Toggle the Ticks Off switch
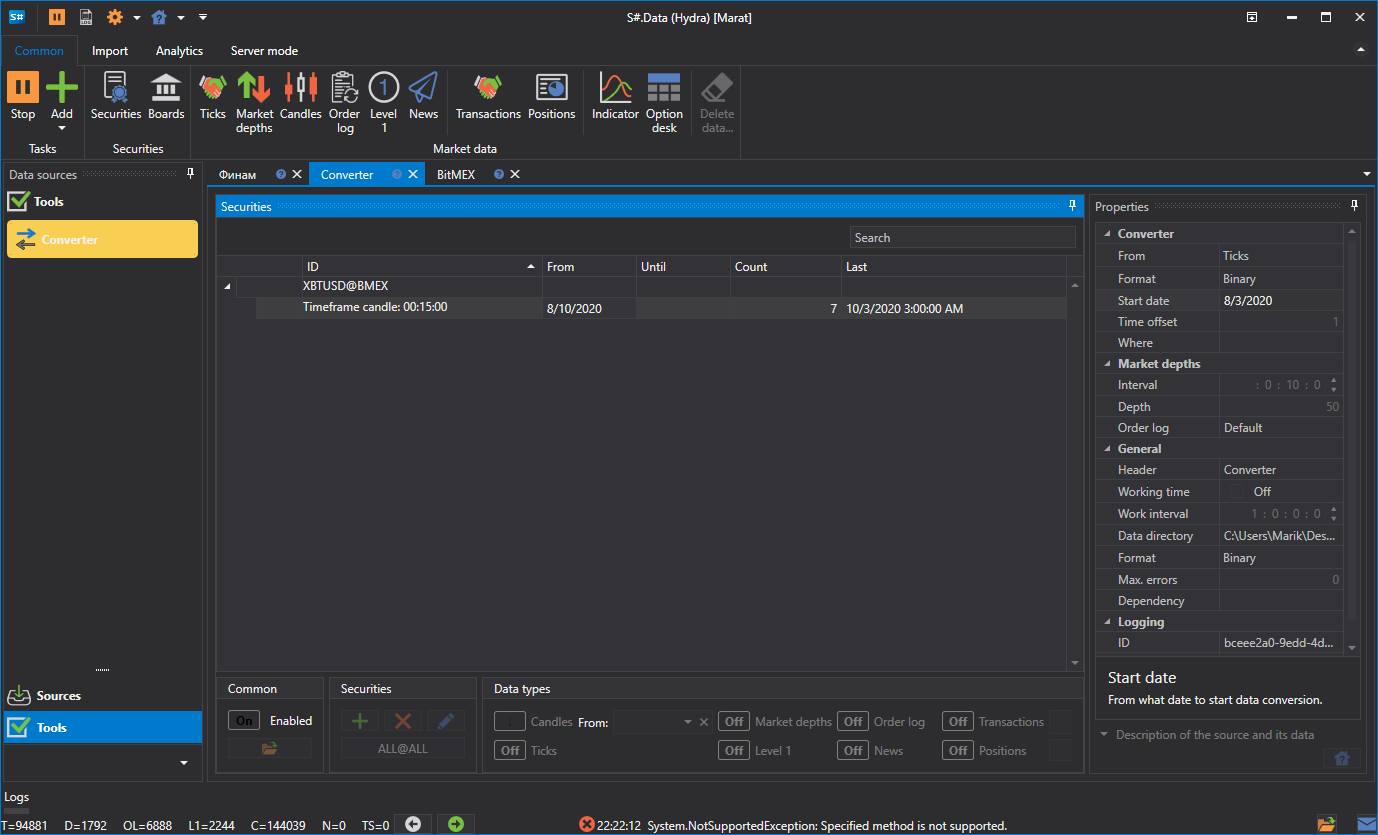 [x=510, y=750]
